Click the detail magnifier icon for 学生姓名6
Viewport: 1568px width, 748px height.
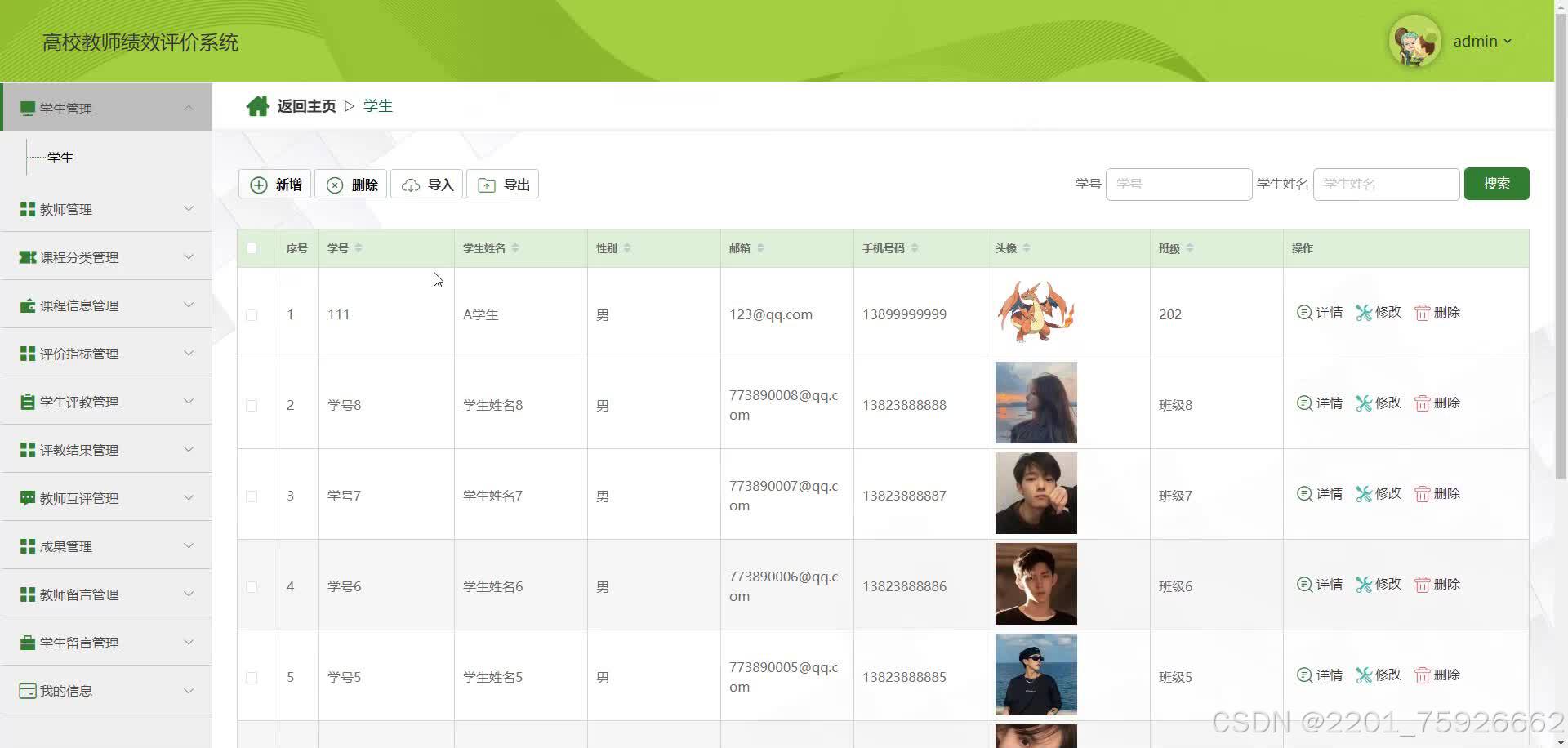[x=1304, y=585]
